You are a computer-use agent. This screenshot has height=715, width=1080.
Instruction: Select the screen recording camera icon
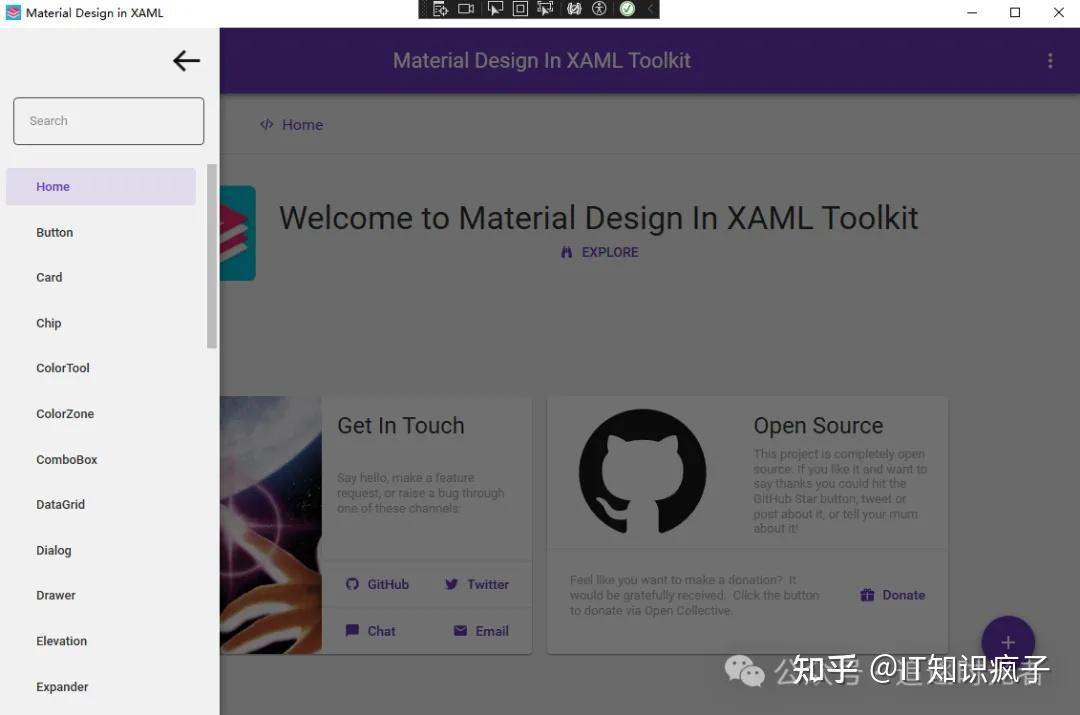tap(465, 9)
